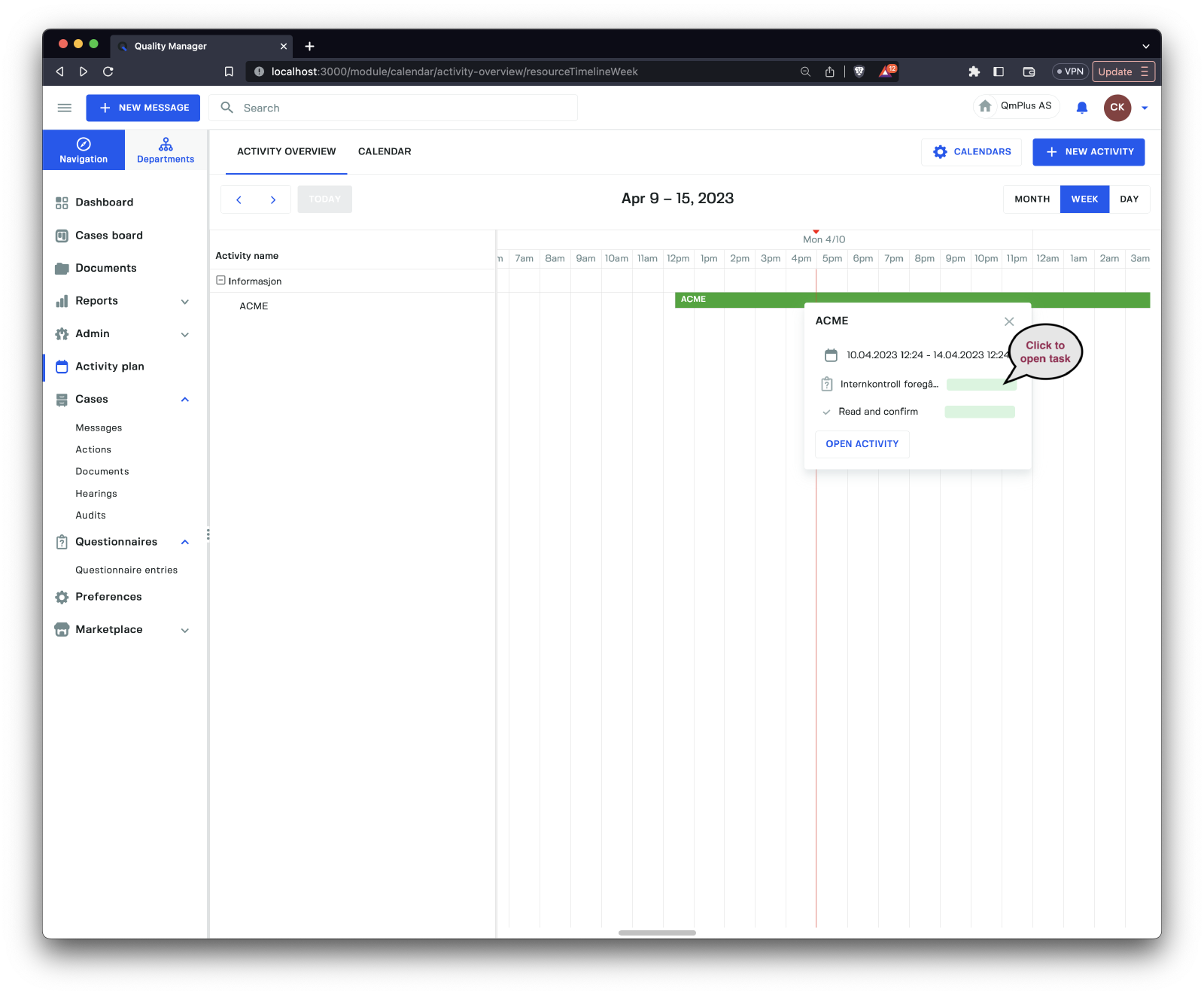This screenshot has height=995, width=1204.
Task: Close the ACME popup card
Action: (1009, 321)
